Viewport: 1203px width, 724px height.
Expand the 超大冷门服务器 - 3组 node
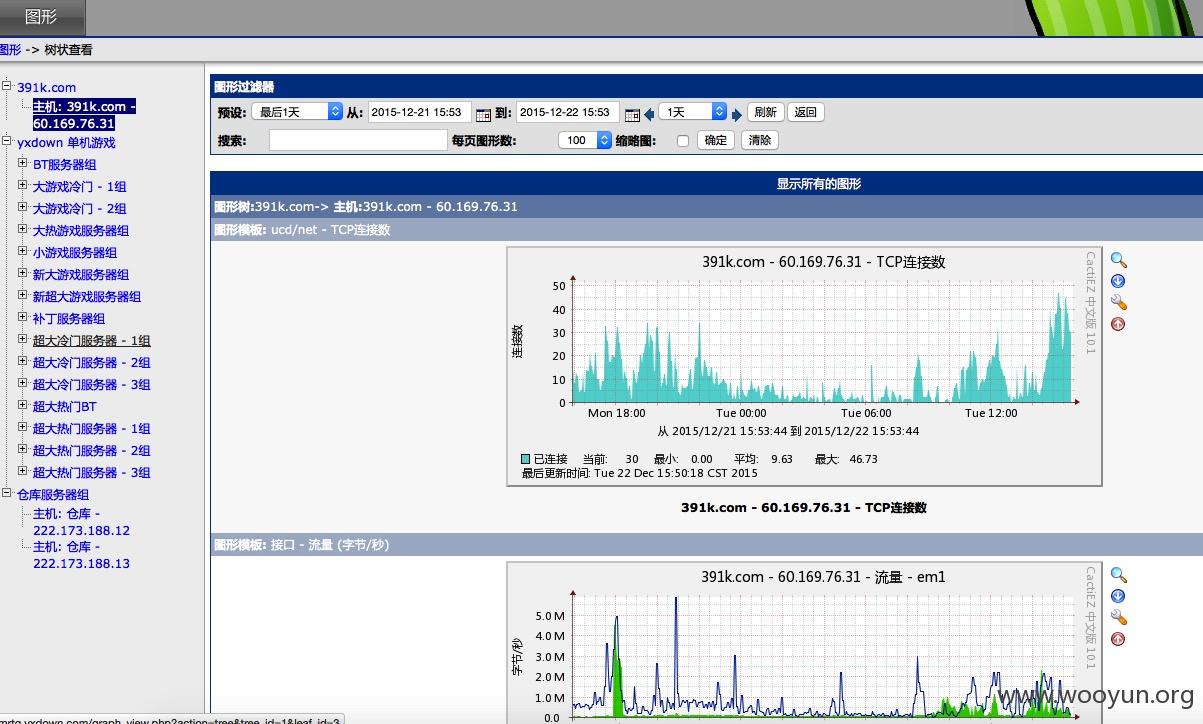pyautogui.click(x=22, y=383)
